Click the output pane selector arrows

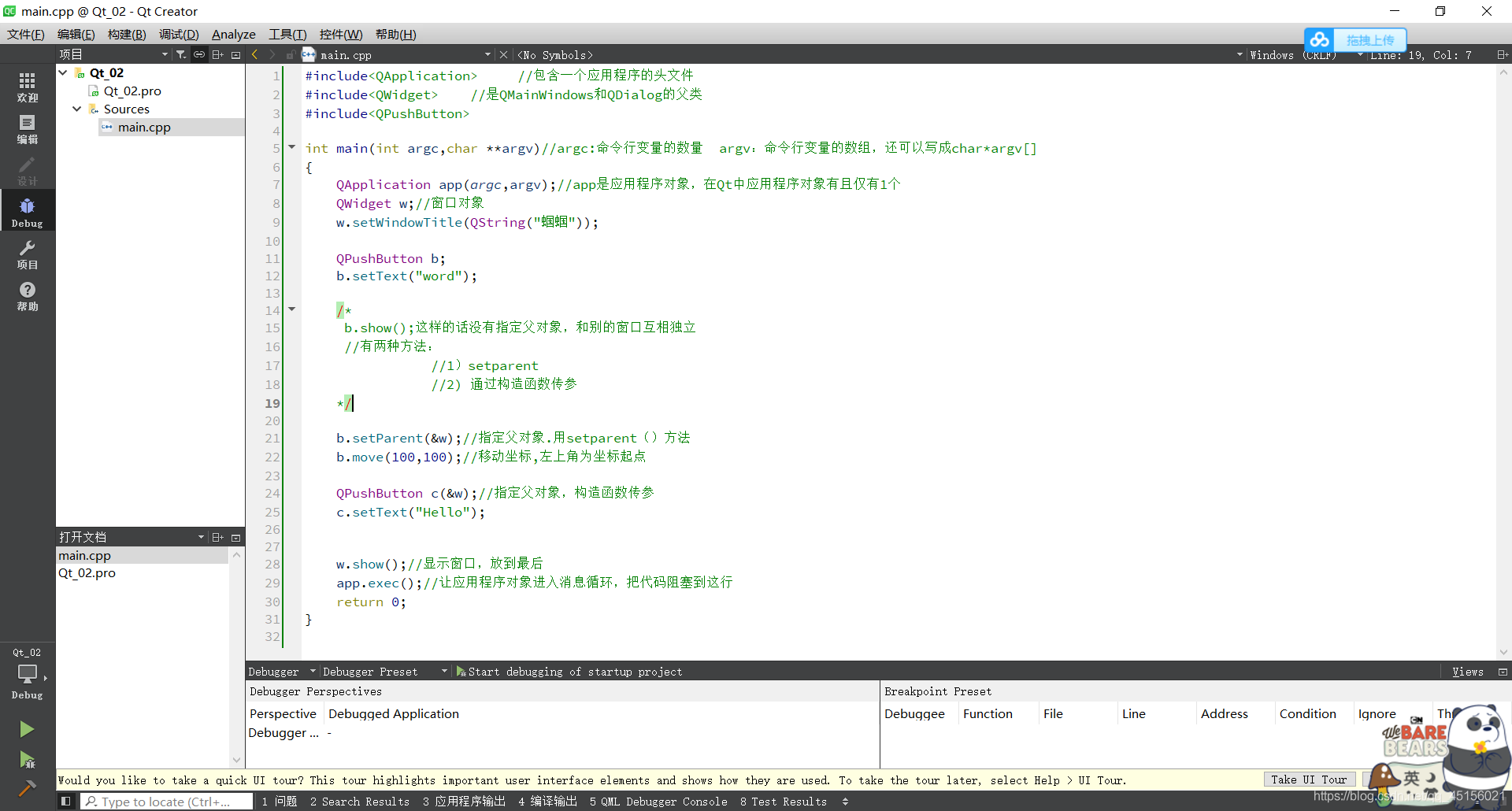845,802
